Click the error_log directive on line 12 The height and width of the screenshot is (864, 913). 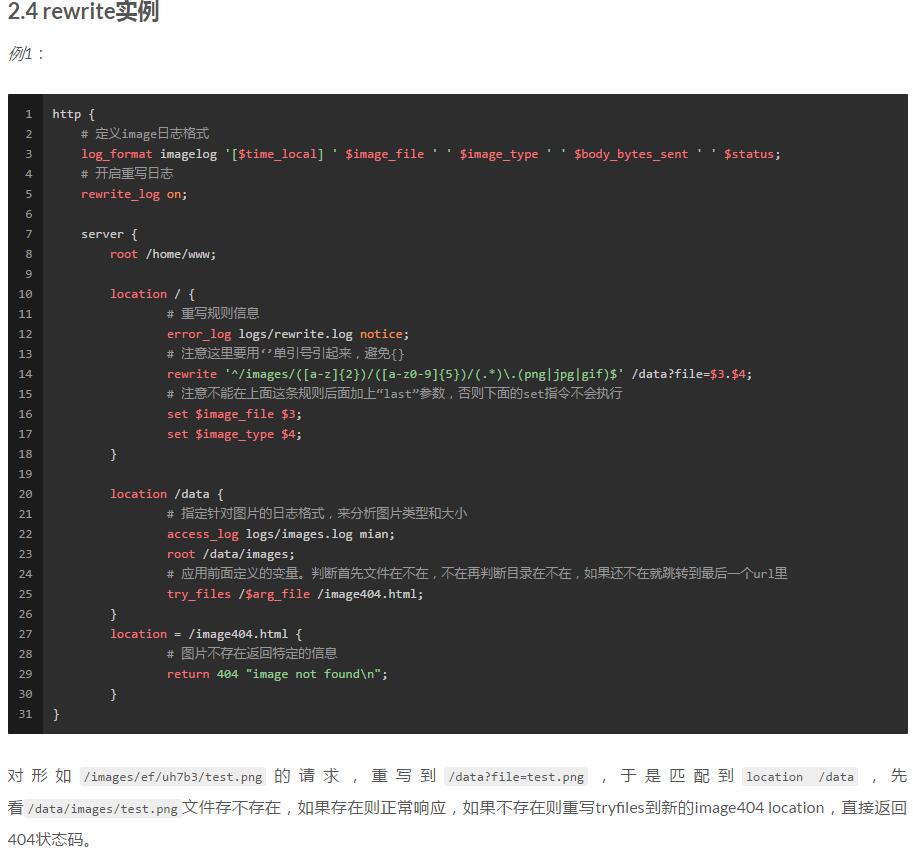pyautogui.click(x=198, y=334)
